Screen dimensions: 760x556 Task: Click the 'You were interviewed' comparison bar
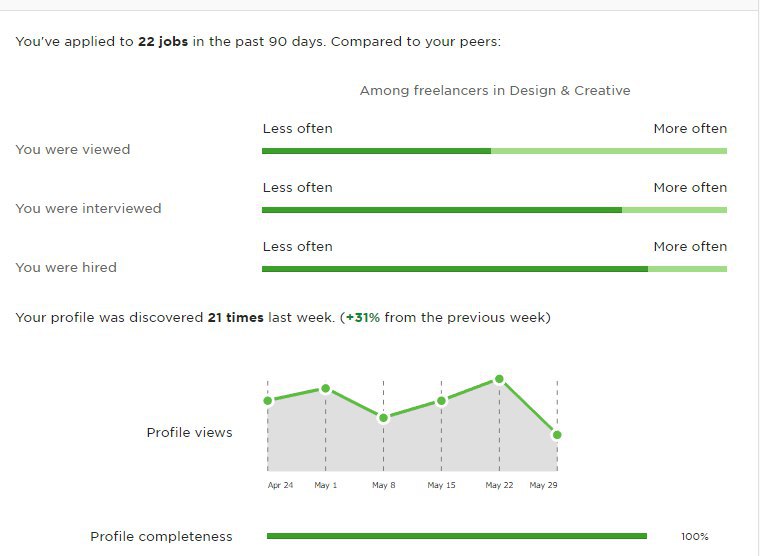[494, 210]
